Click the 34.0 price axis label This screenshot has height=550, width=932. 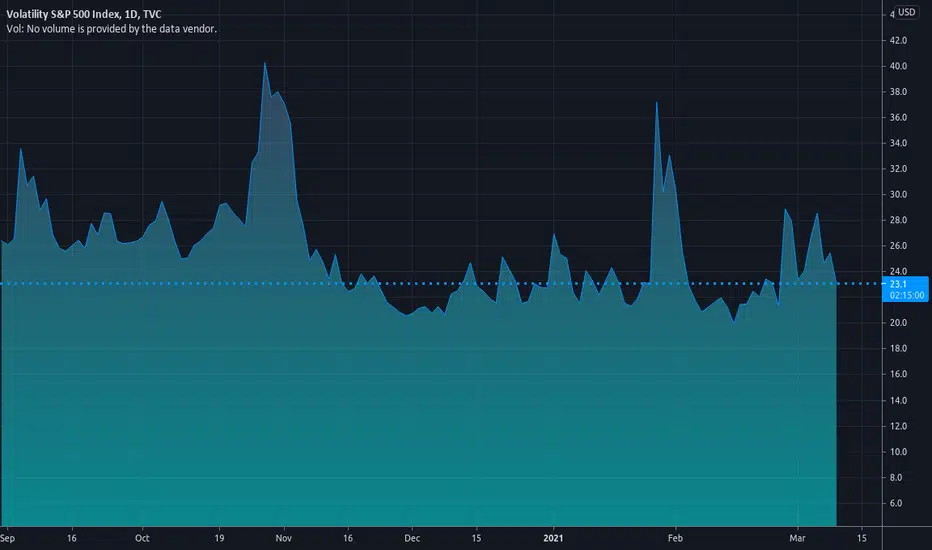(898, 143)
